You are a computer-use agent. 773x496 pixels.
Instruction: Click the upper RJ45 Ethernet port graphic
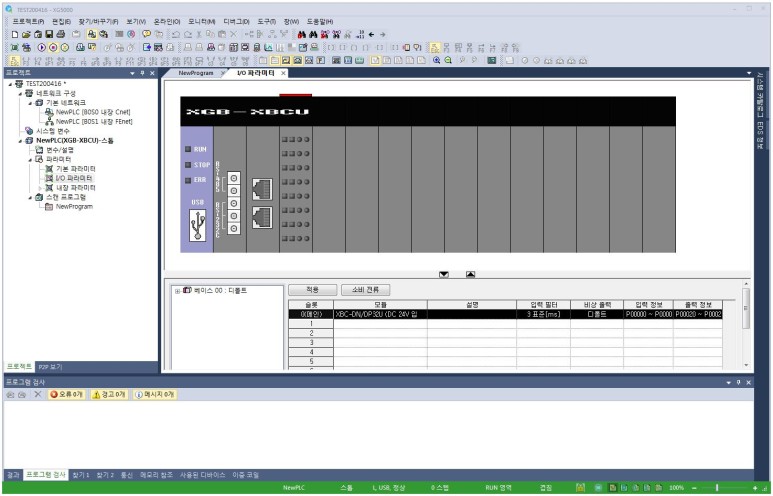point(262,189)
